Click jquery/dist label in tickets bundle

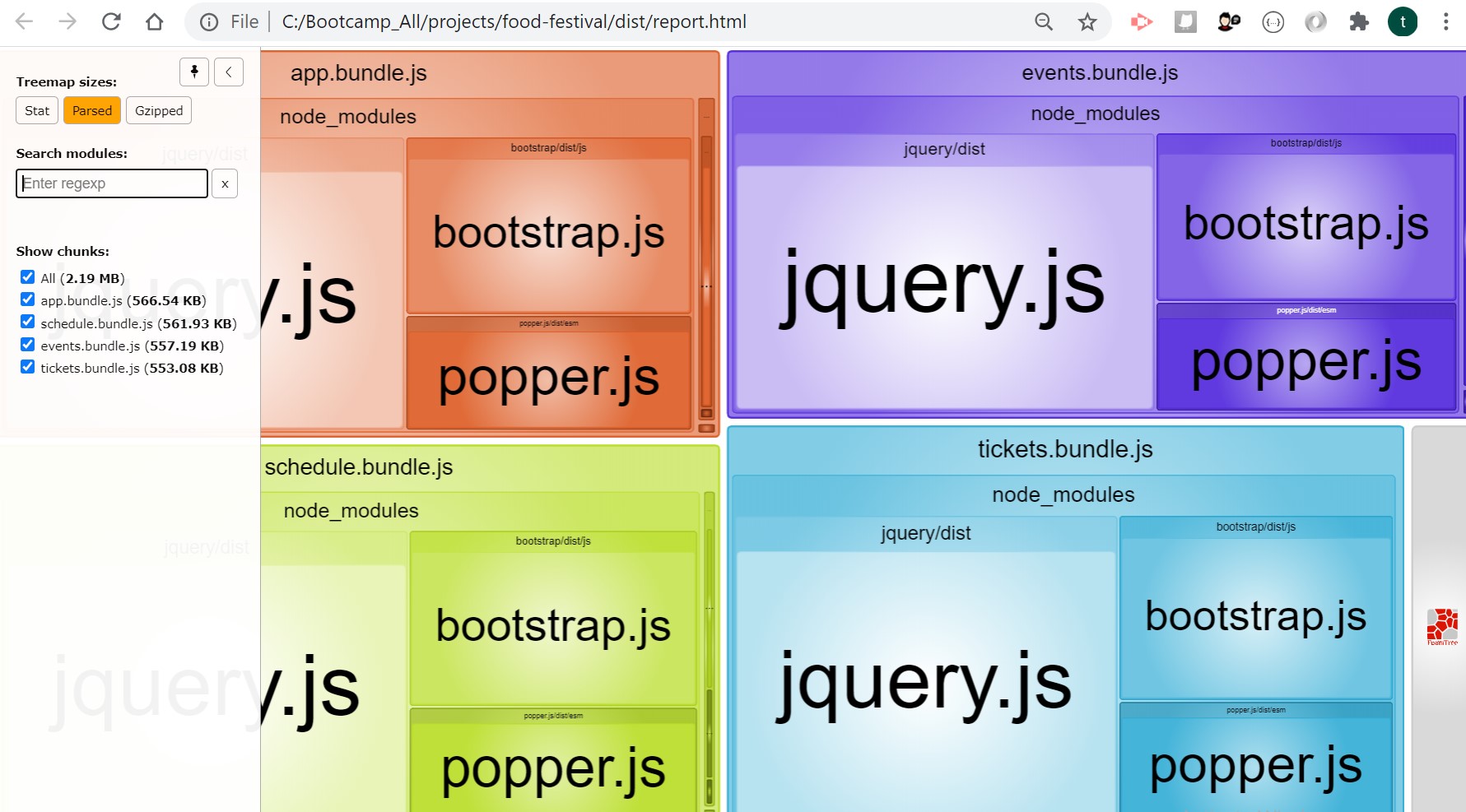926,533
